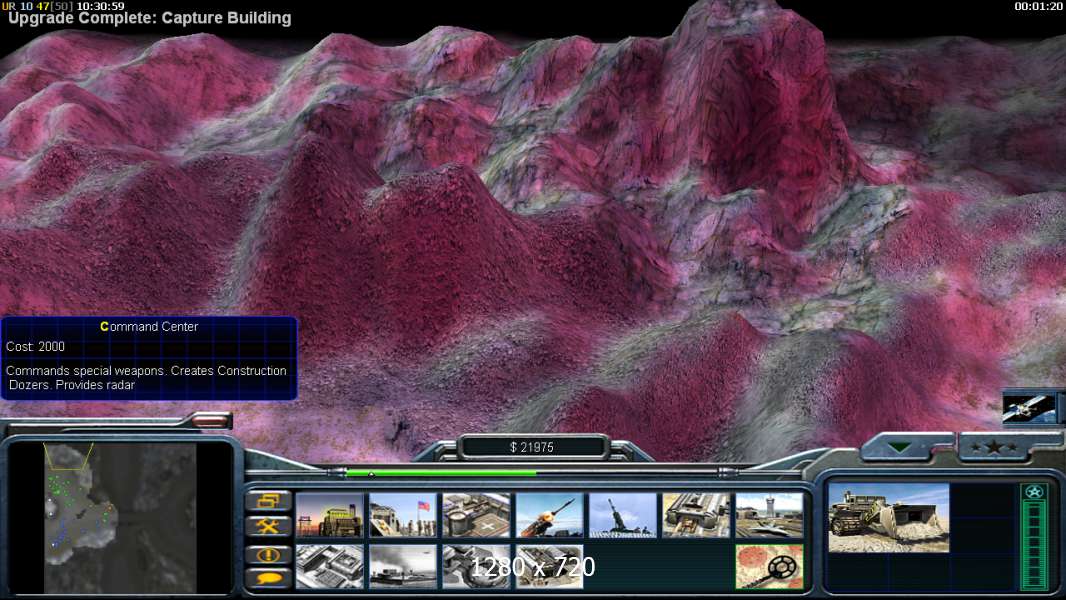1066x600 pixels.
Task: Click the green veterancy star gauge
Action: (x=1034, y=535)
